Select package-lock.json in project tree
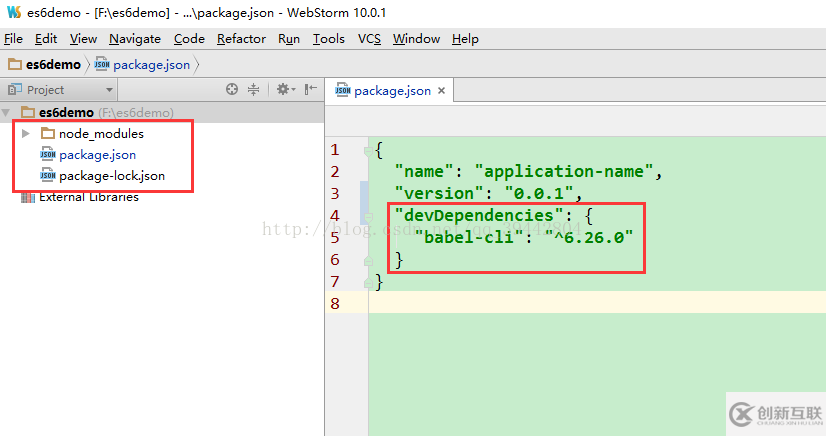The height and width of the screenshot is (436, 826). (112, 176)
